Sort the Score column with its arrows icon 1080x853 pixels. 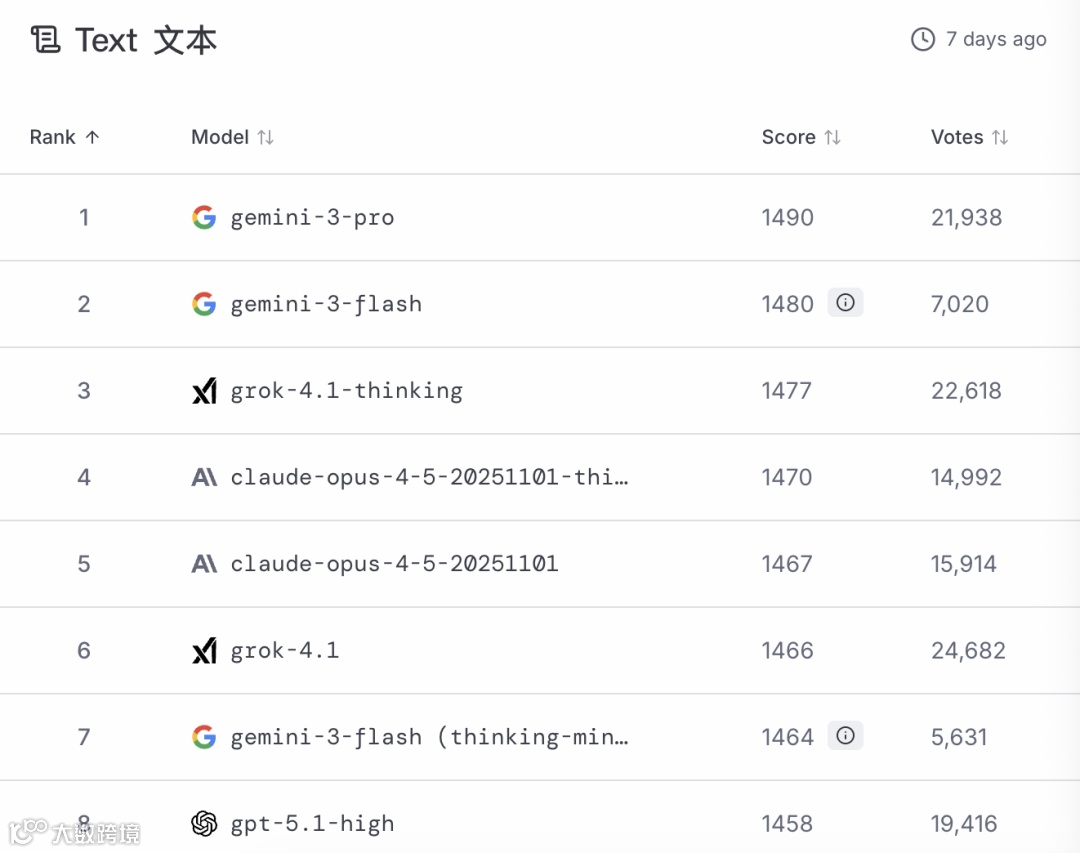coord(833,137)
